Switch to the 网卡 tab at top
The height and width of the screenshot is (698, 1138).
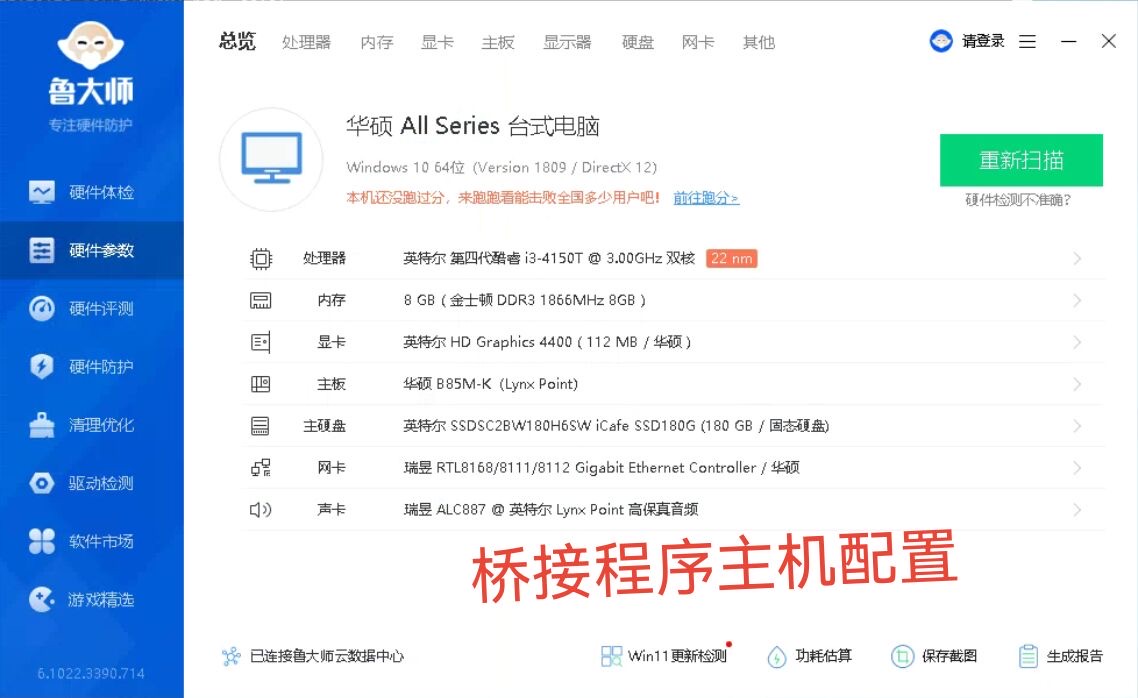coord(698,42)
